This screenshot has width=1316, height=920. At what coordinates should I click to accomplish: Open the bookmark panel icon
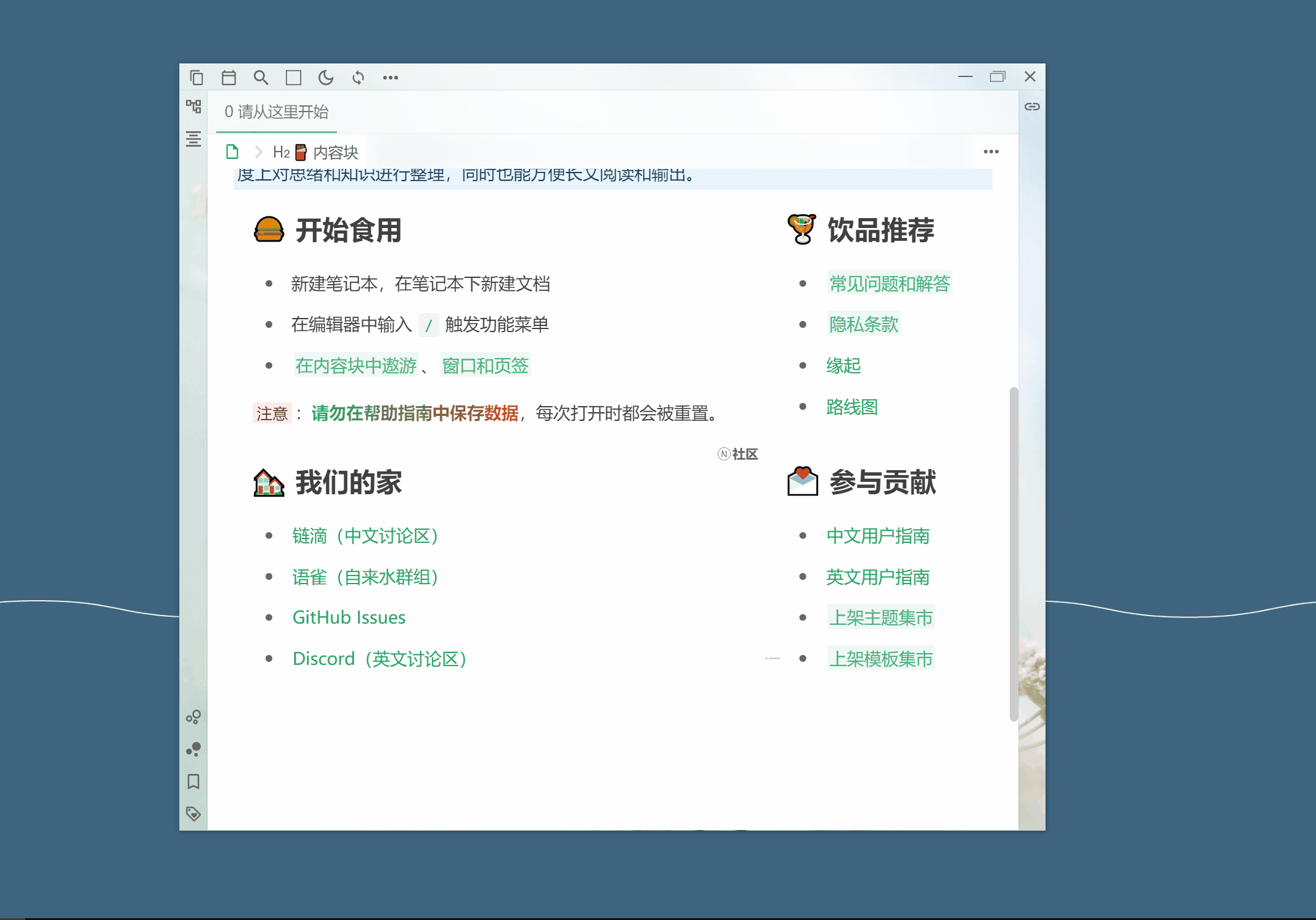click(x=193, y=781)
